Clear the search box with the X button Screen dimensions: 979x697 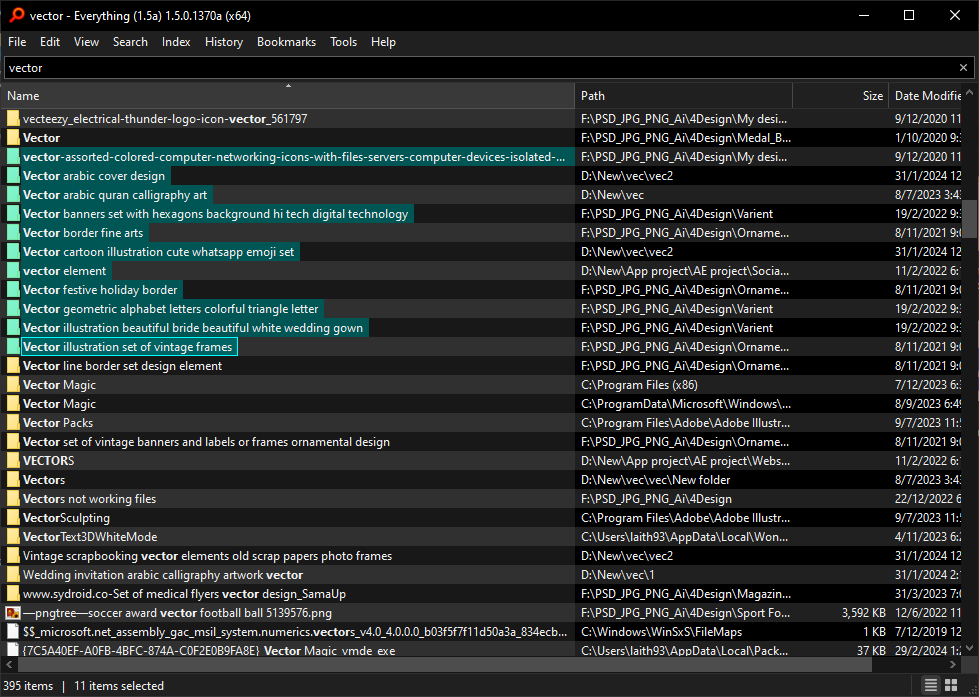pyautogui.click(x=963, y=67)
